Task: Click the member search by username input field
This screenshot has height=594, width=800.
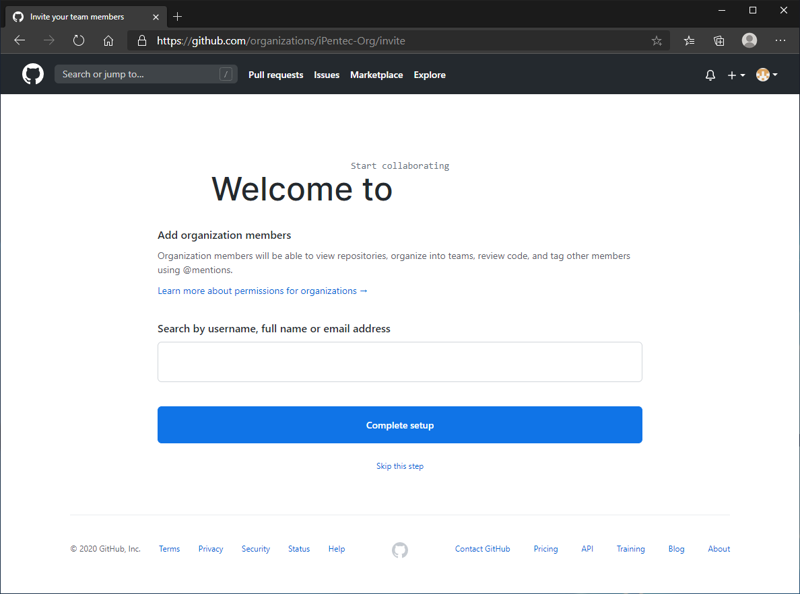Action: (400, 361)
